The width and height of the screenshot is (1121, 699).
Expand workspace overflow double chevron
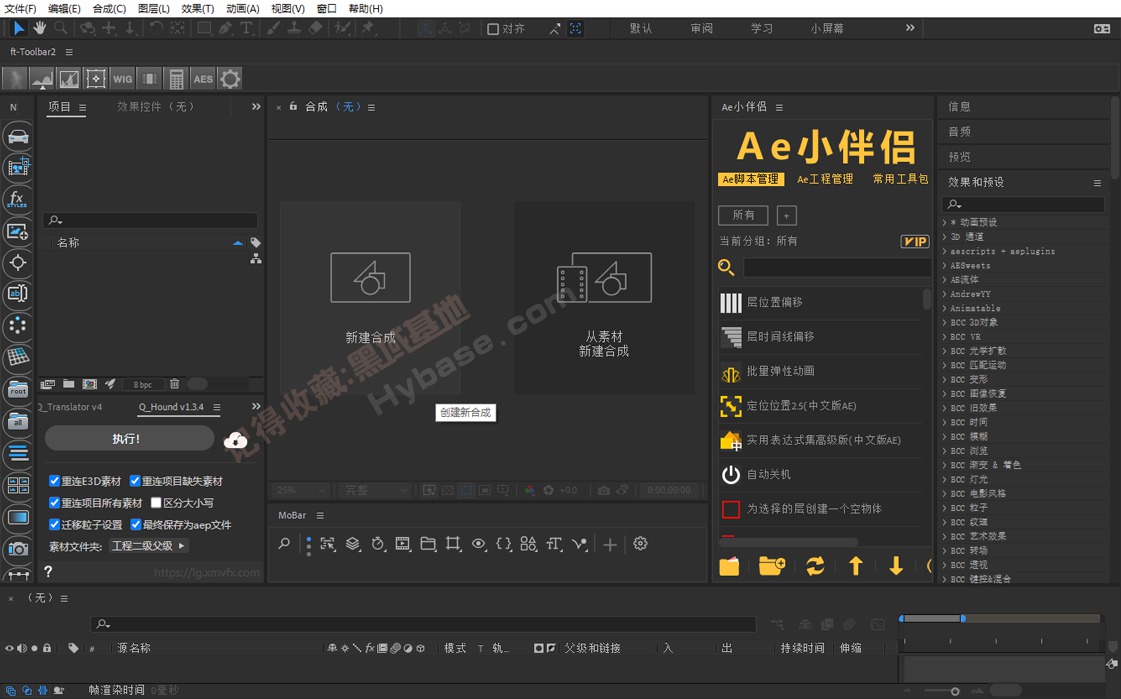tap(910, 28)
